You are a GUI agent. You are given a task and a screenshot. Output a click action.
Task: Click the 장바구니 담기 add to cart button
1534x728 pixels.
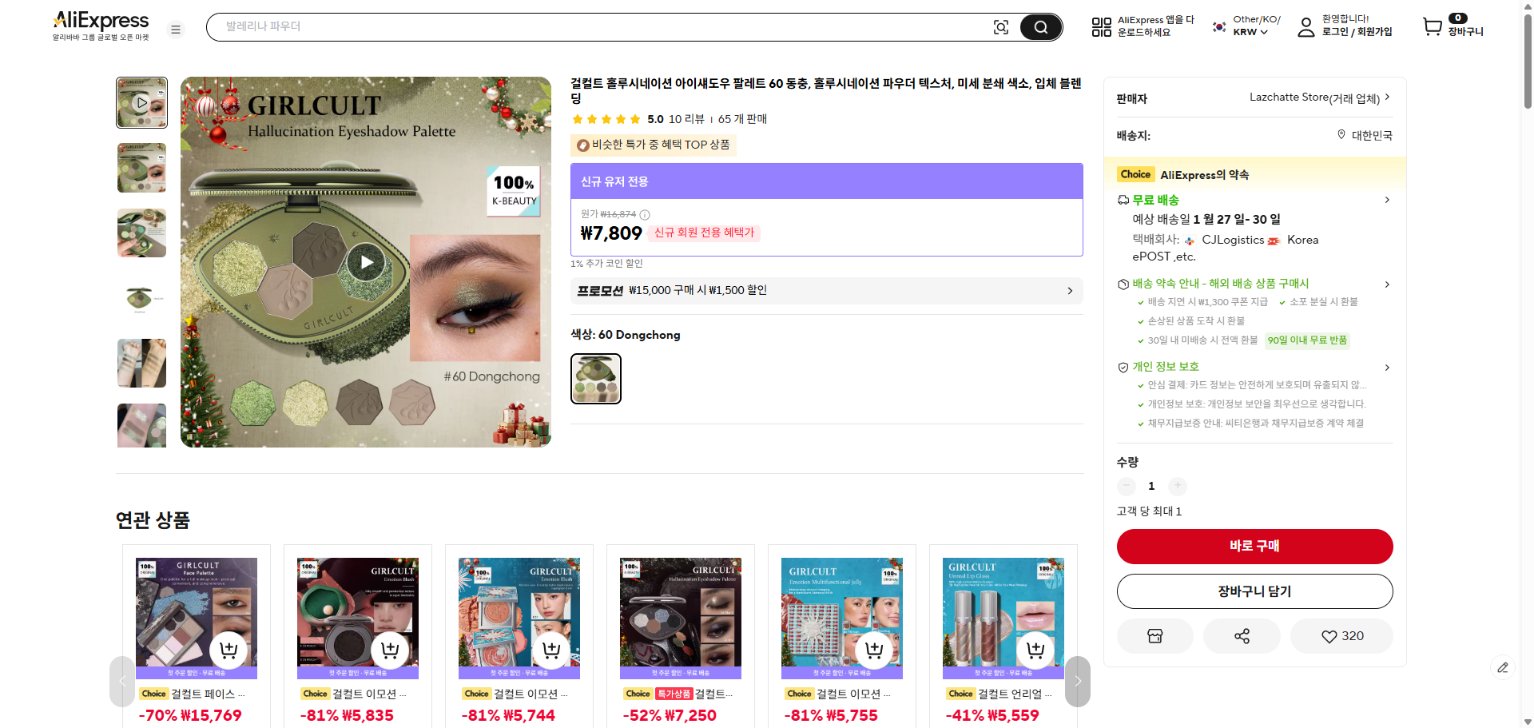tap(1254, 591)
